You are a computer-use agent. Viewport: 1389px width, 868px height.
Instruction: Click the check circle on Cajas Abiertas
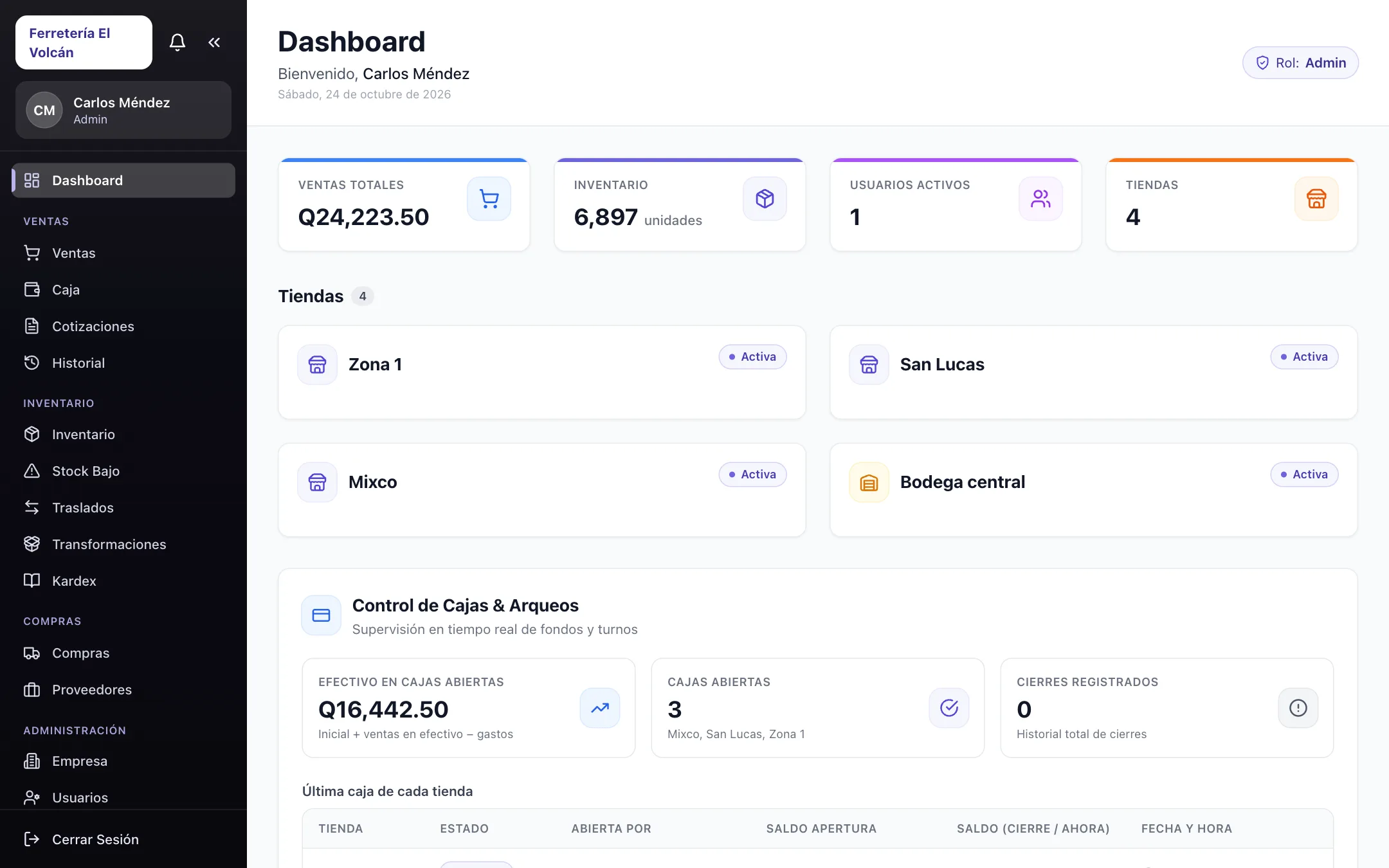pos(949,708)
